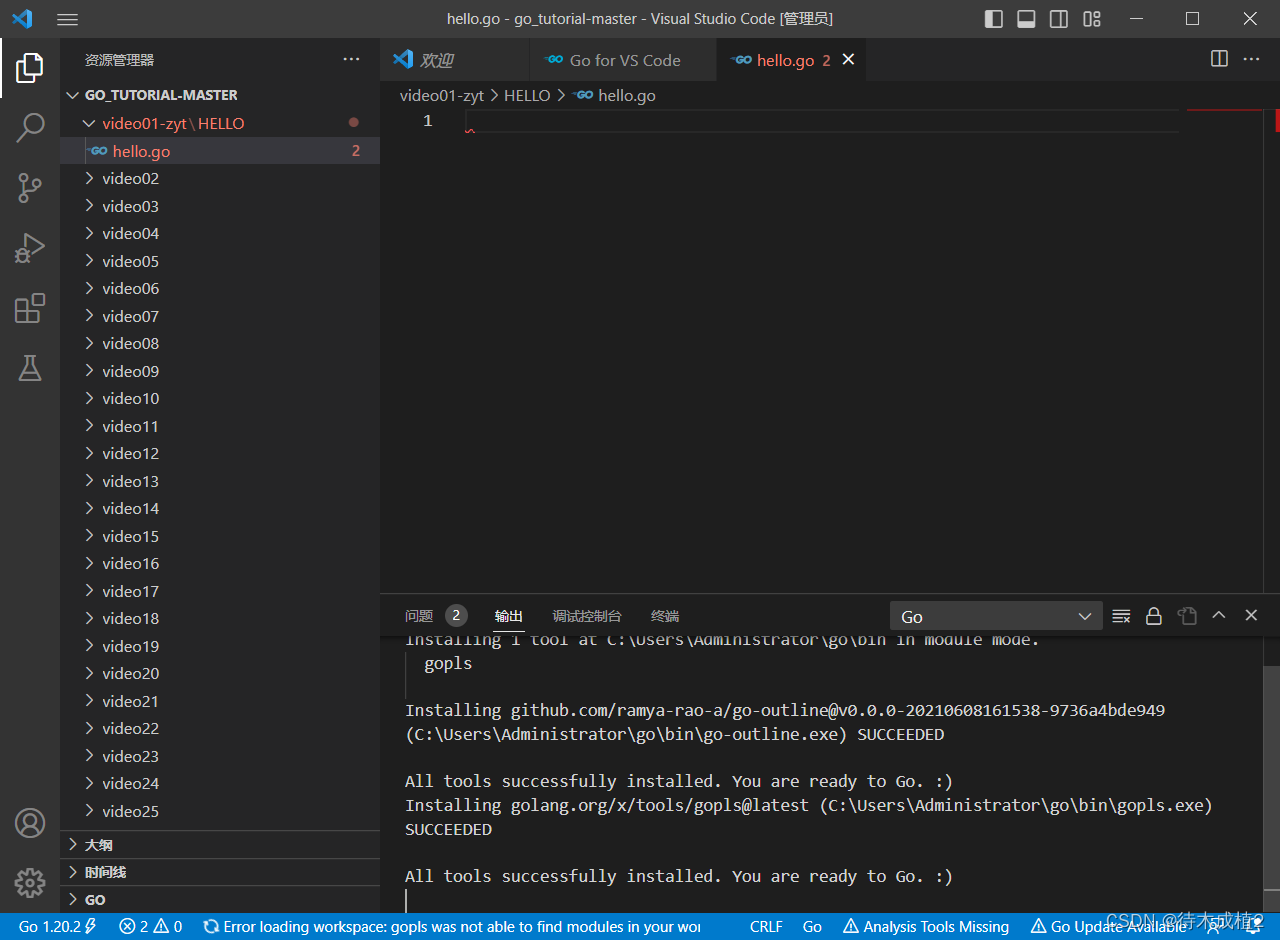Open Customize Layout button
This screenshot has width=1280, height=940.
pos(1092,19)
